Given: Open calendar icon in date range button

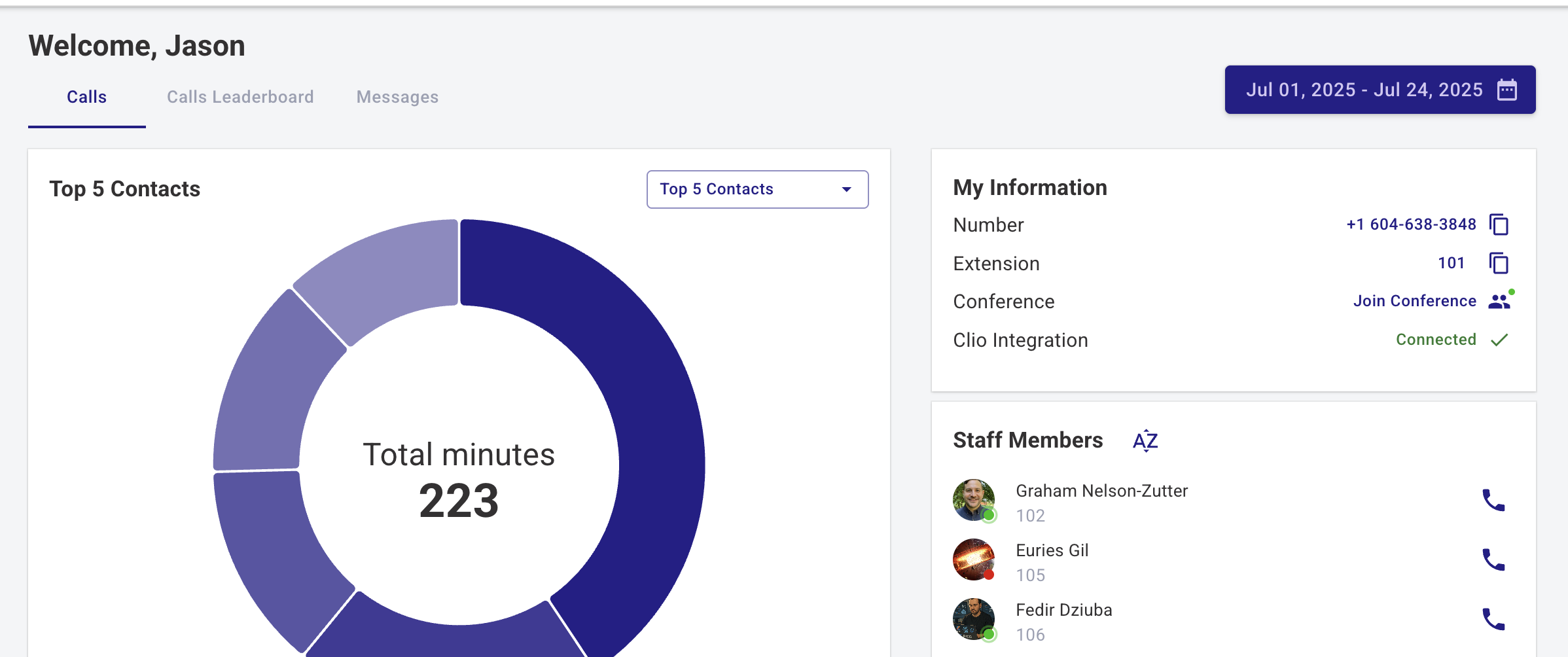Looking at the screenshot, I should click(x=1507, y=90).
